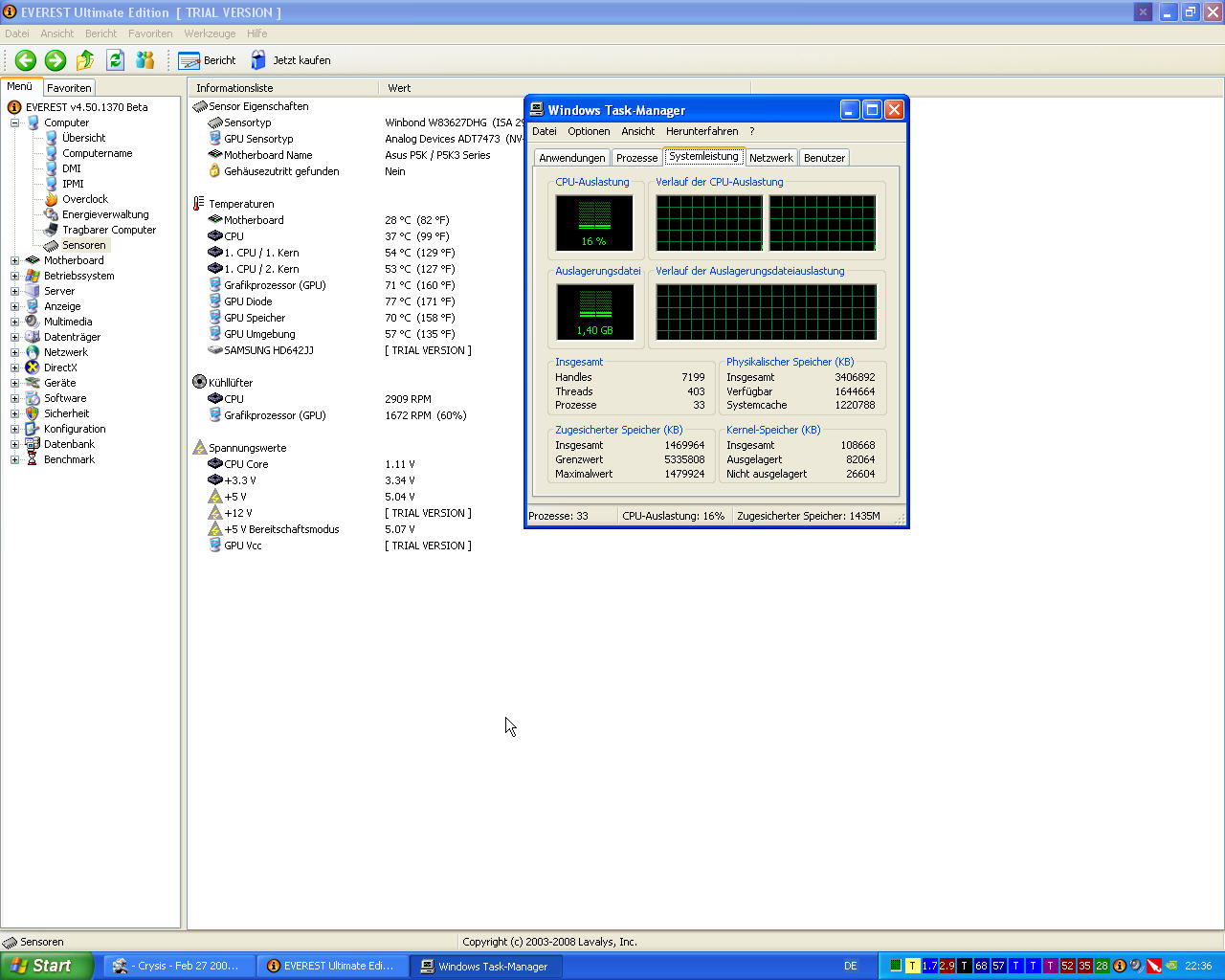Select the Computername tree entry
This screenshot has height=980, width=1225.
(x=97, y=153)
